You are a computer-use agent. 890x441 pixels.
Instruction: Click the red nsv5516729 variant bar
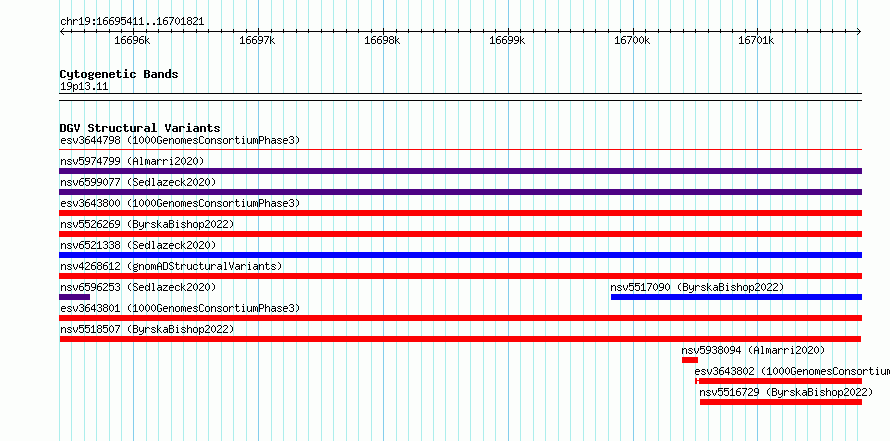click(780, 402)
